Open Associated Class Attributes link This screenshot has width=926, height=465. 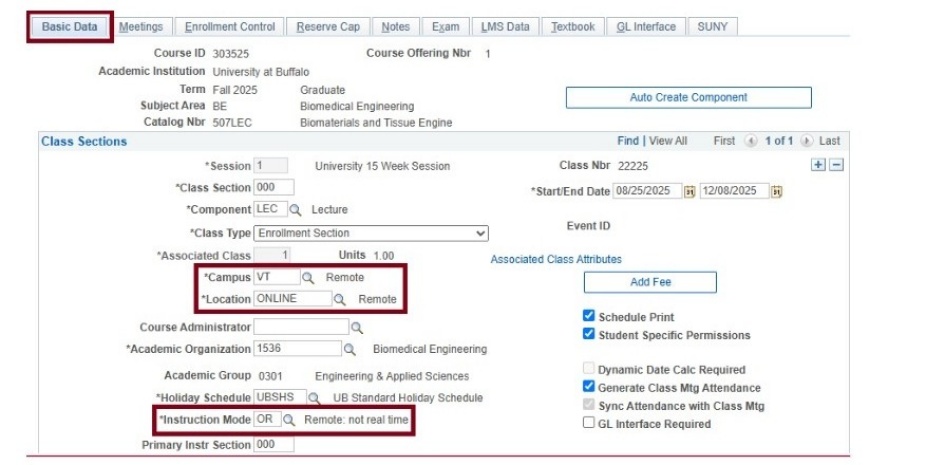click(x=556, y=259)
